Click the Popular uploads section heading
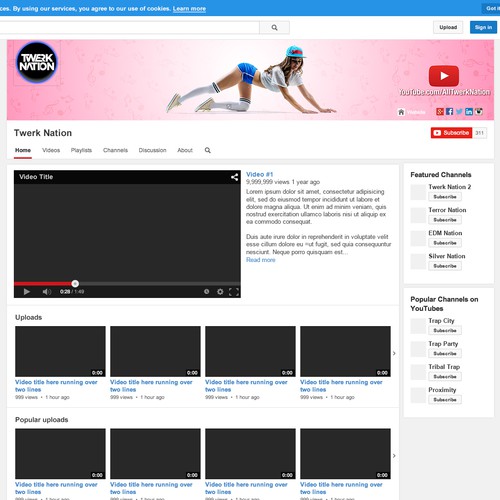 click(42, 420)
